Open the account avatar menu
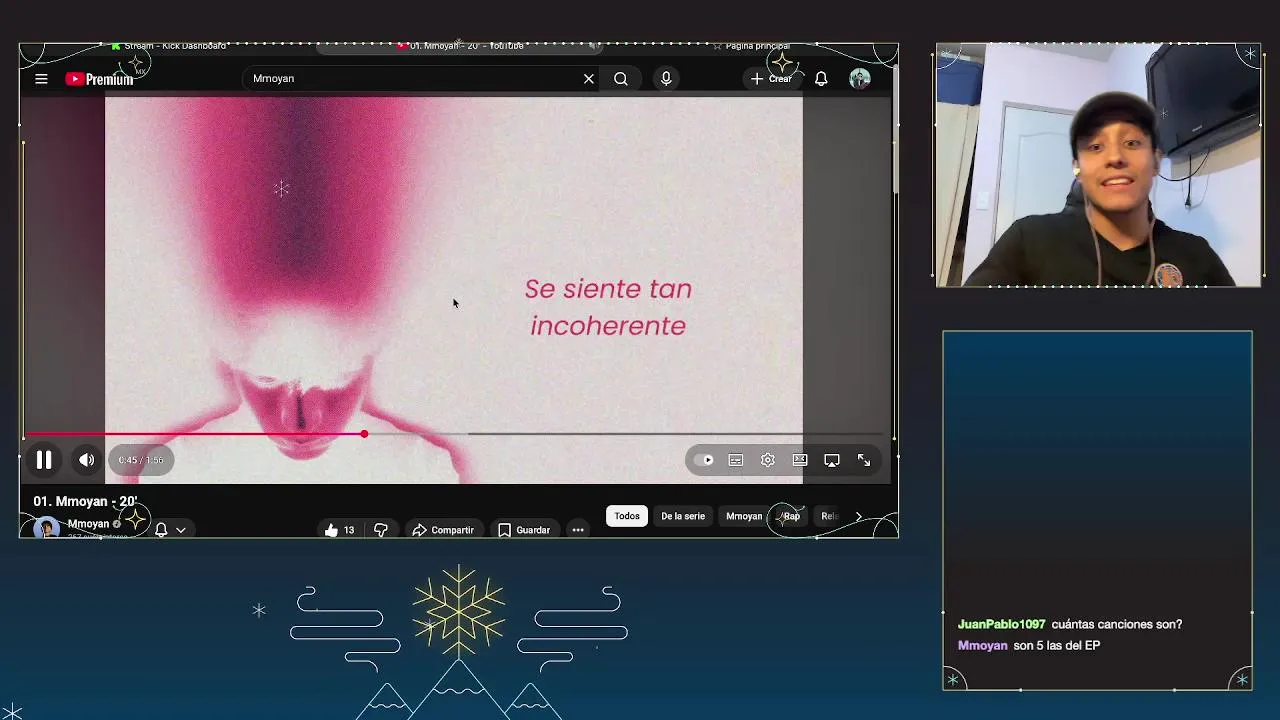Image resolution: width=1280 pixels, height=720 pixels. click(x=860, y=79)
